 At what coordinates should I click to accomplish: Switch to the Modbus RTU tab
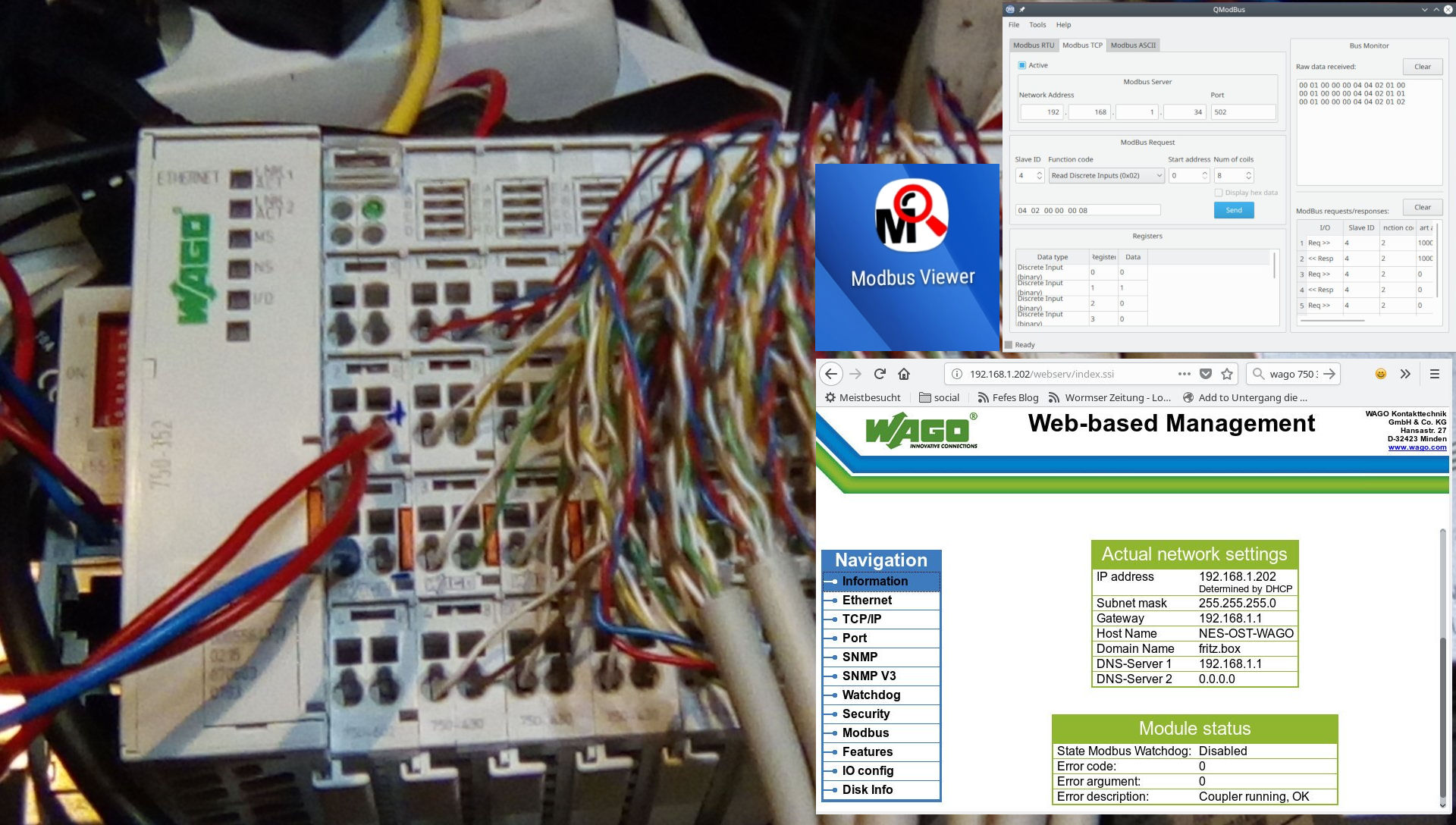(x=1034, y=45)
